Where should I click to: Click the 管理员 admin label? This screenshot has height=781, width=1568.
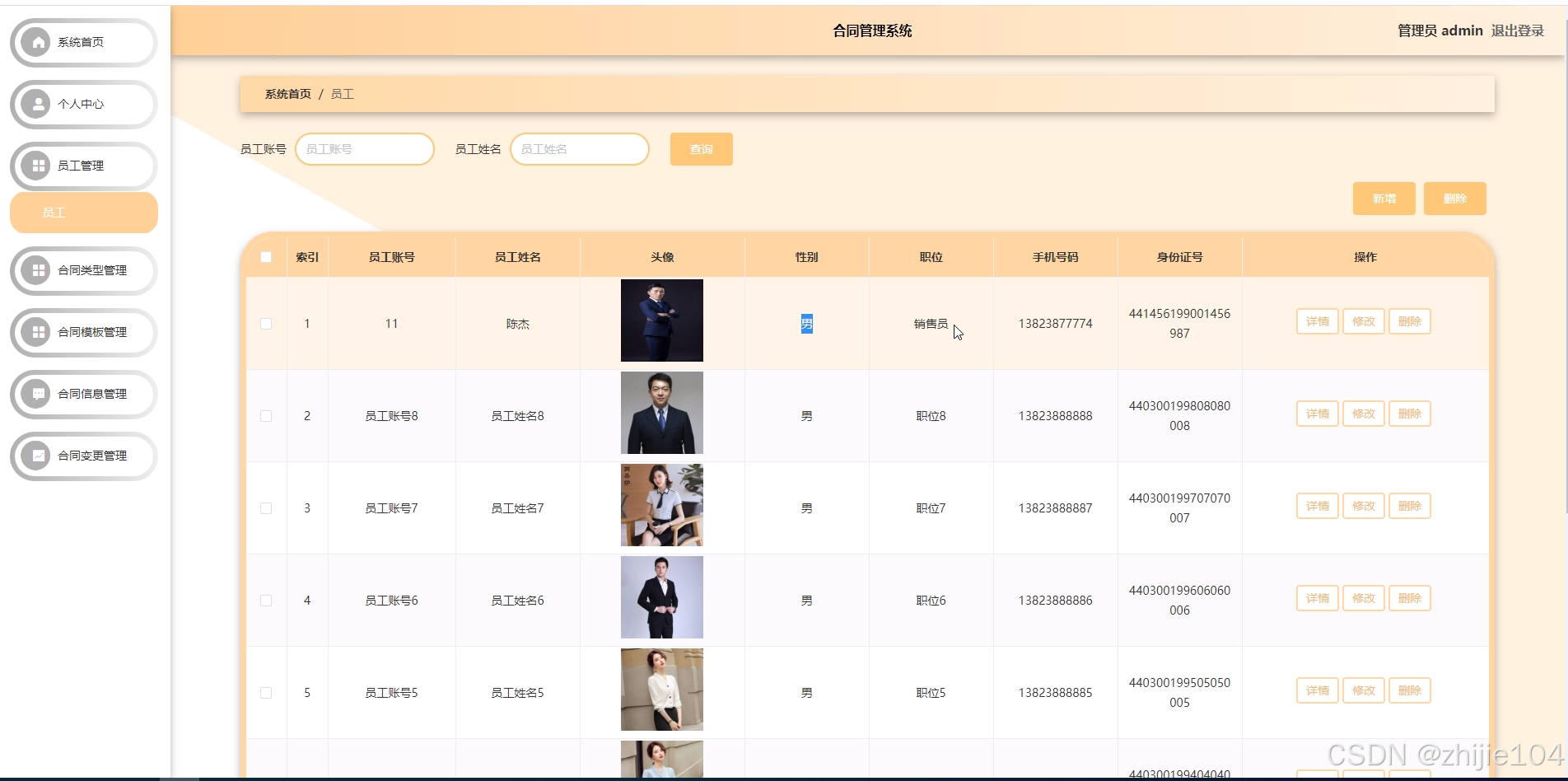pos(1440,30)
